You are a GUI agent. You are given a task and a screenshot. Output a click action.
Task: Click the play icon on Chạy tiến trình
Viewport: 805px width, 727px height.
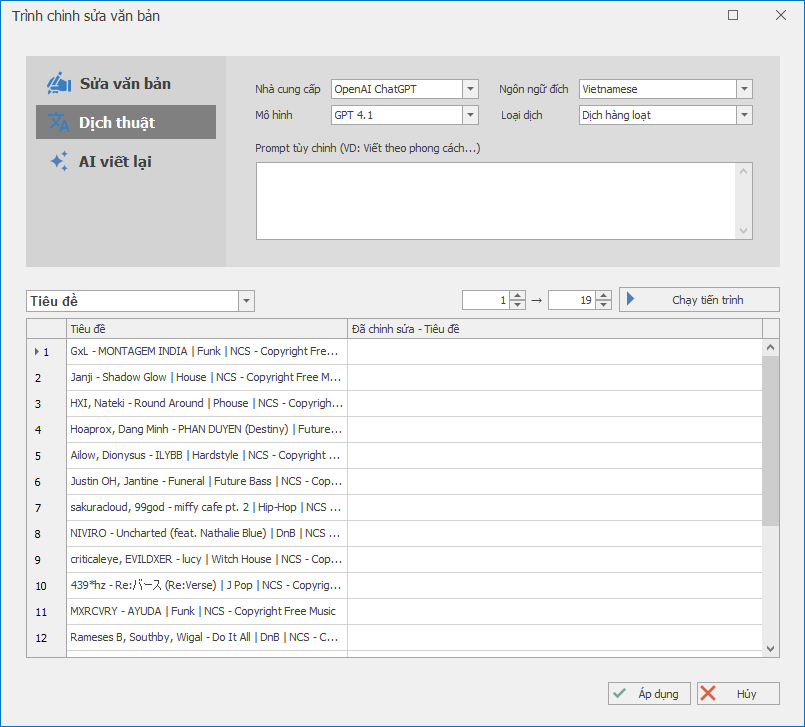tap(631, 300)
